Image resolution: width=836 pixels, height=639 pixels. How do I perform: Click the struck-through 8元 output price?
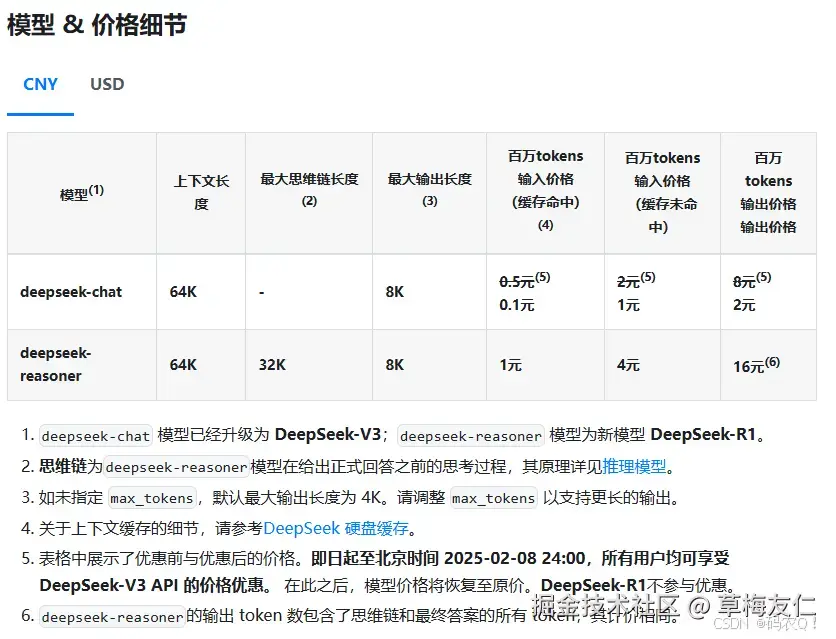[x=744, y=281]
